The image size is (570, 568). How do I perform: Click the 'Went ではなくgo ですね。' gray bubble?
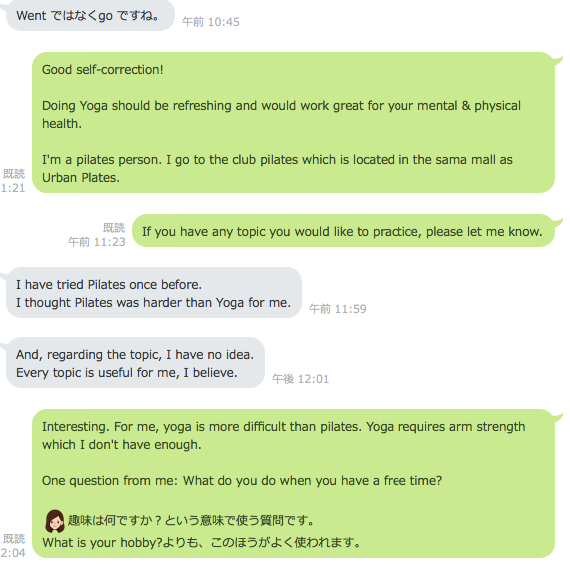[x=90, y=15]
